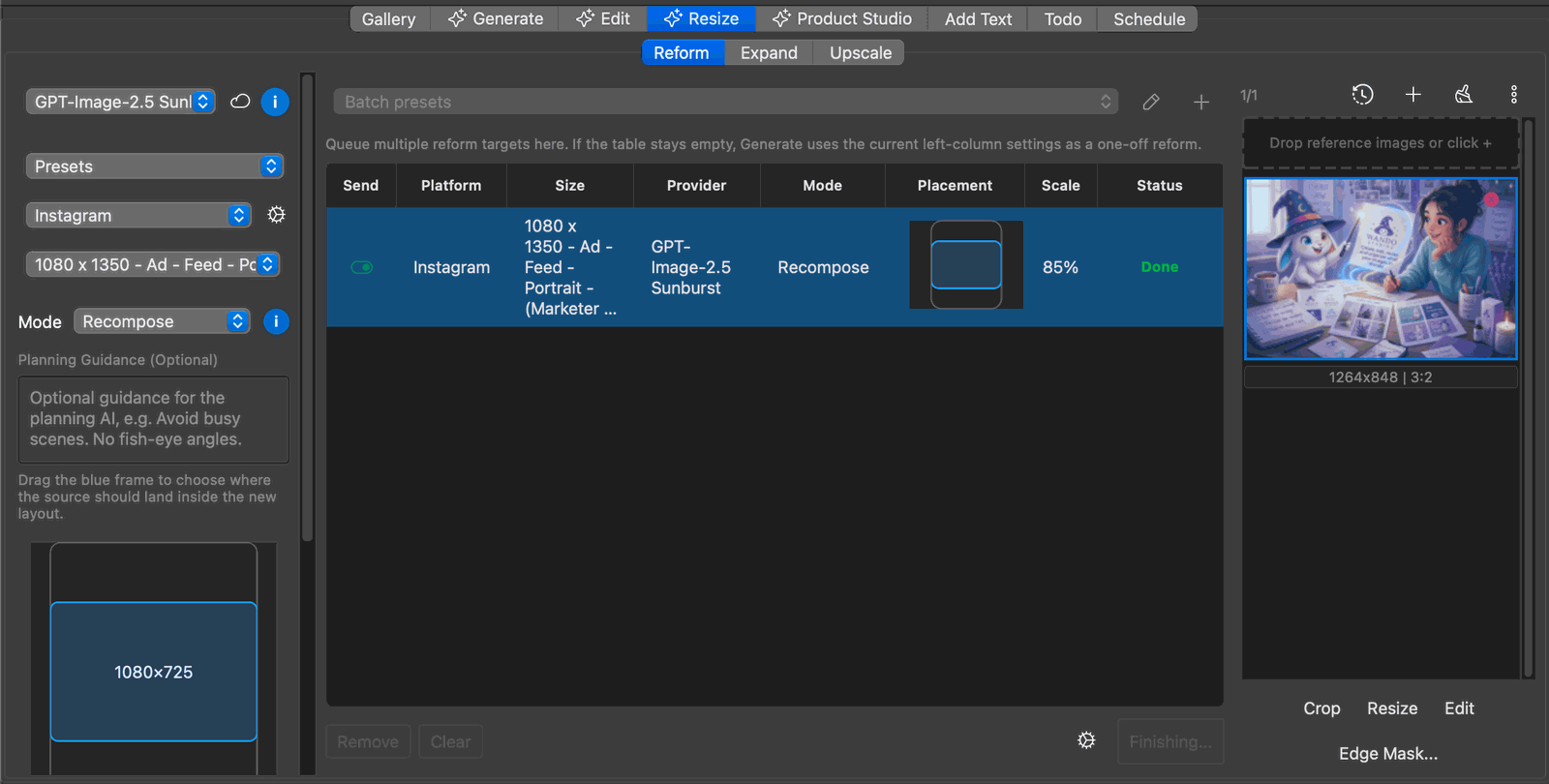
Task: Click the Edge Mask... button
Action: click(1388, 753)
